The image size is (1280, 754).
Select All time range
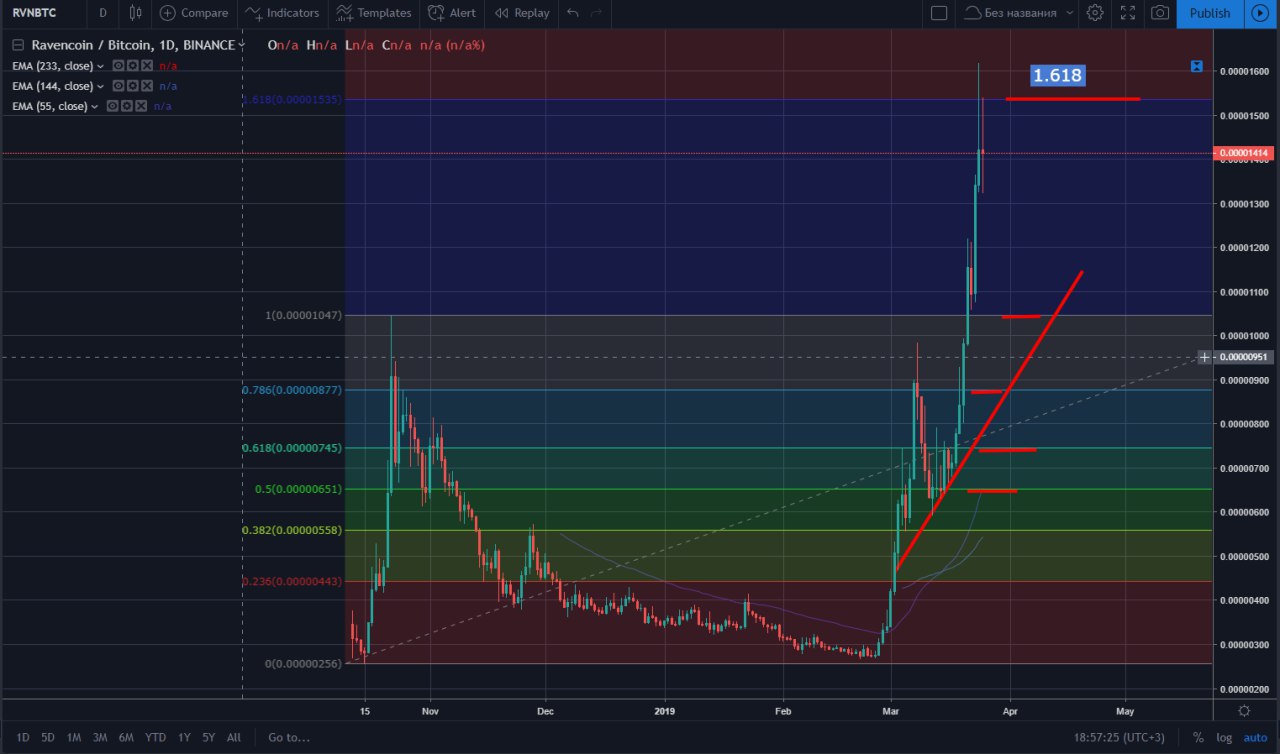click(x=234, y=737)
